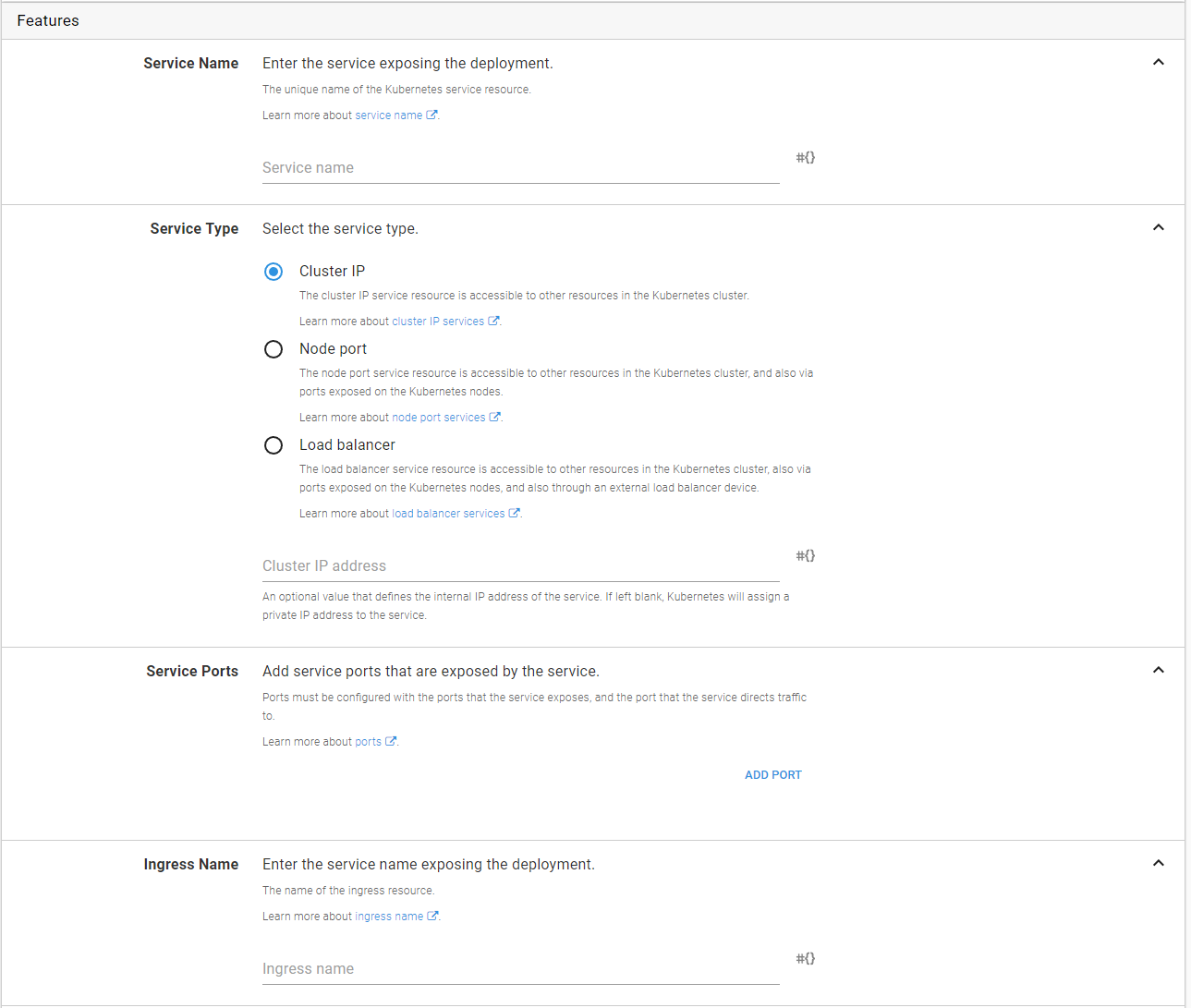Open the ingress name documentation link

(389, 917)
